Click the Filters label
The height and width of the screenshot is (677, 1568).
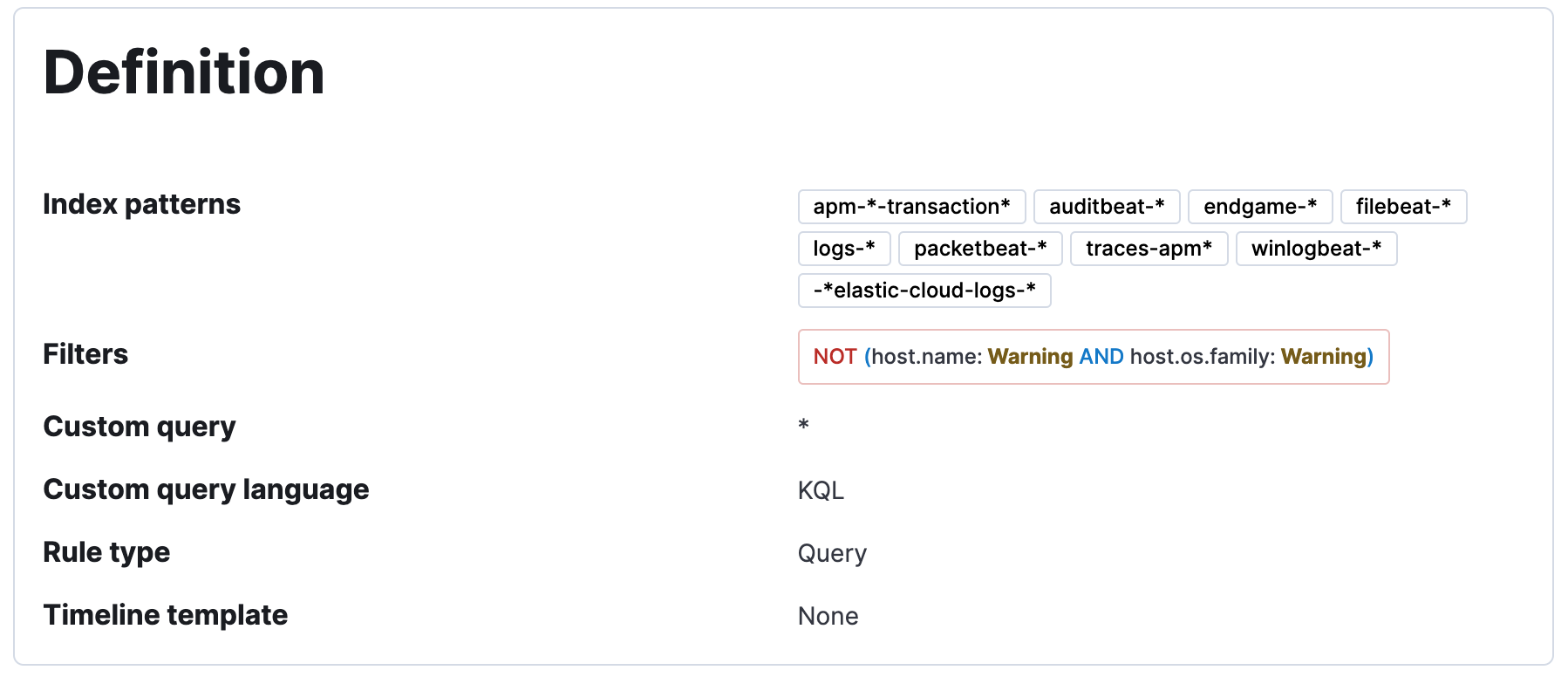pos(85,354)
